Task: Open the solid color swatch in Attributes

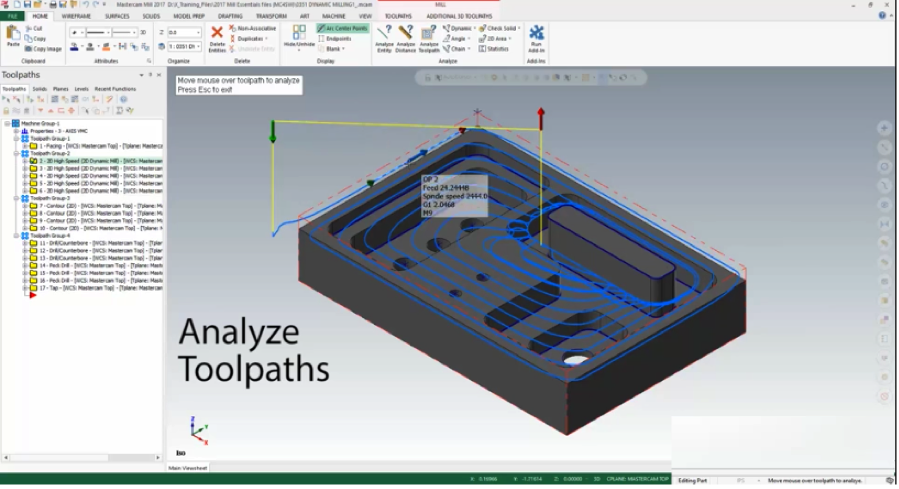Action: pyautogui.click(x=91, y=47)
